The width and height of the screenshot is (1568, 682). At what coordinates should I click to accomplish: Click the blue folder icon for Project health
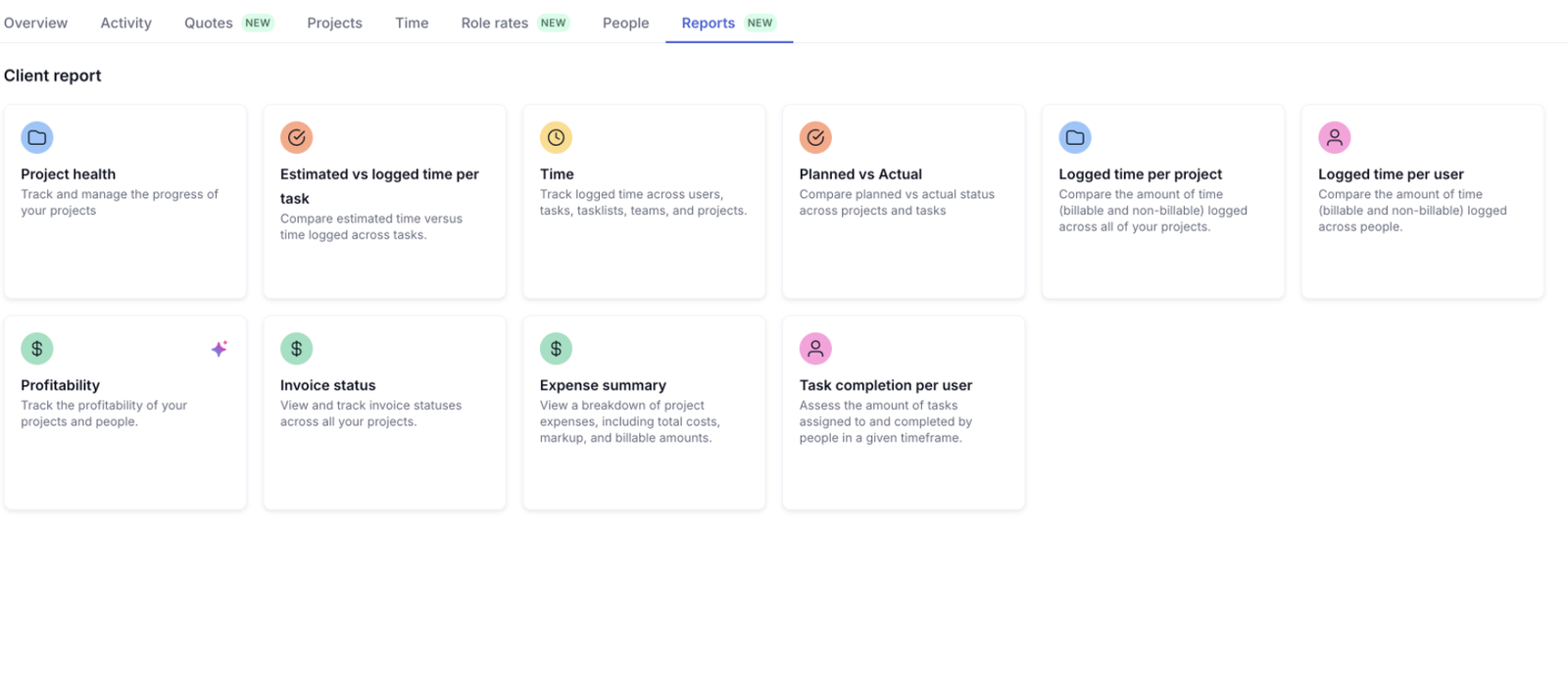[37, 138]
